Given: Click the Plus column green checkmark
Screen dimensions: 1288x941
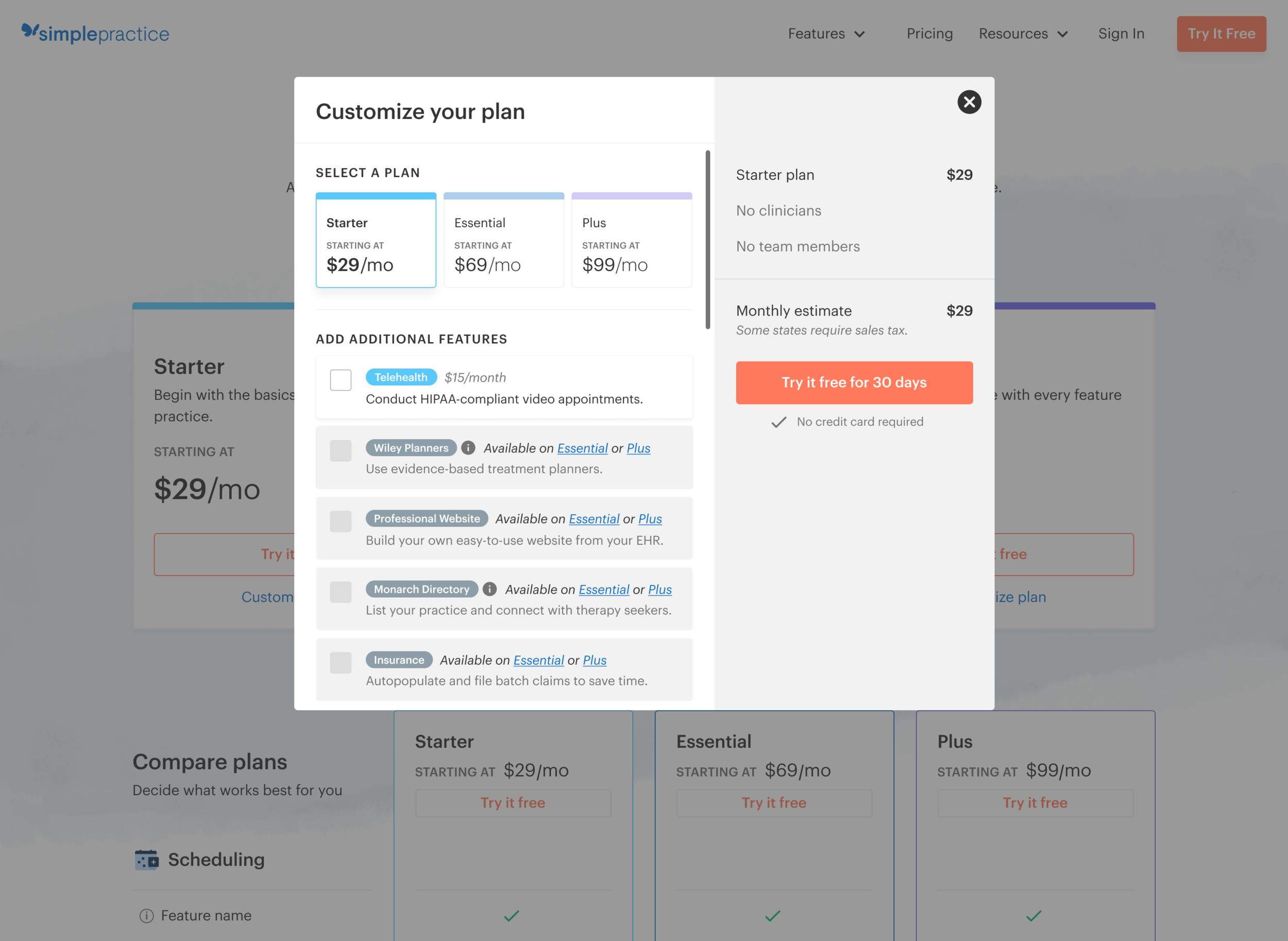Looking at the screenshot, I should coord(1033,915).
